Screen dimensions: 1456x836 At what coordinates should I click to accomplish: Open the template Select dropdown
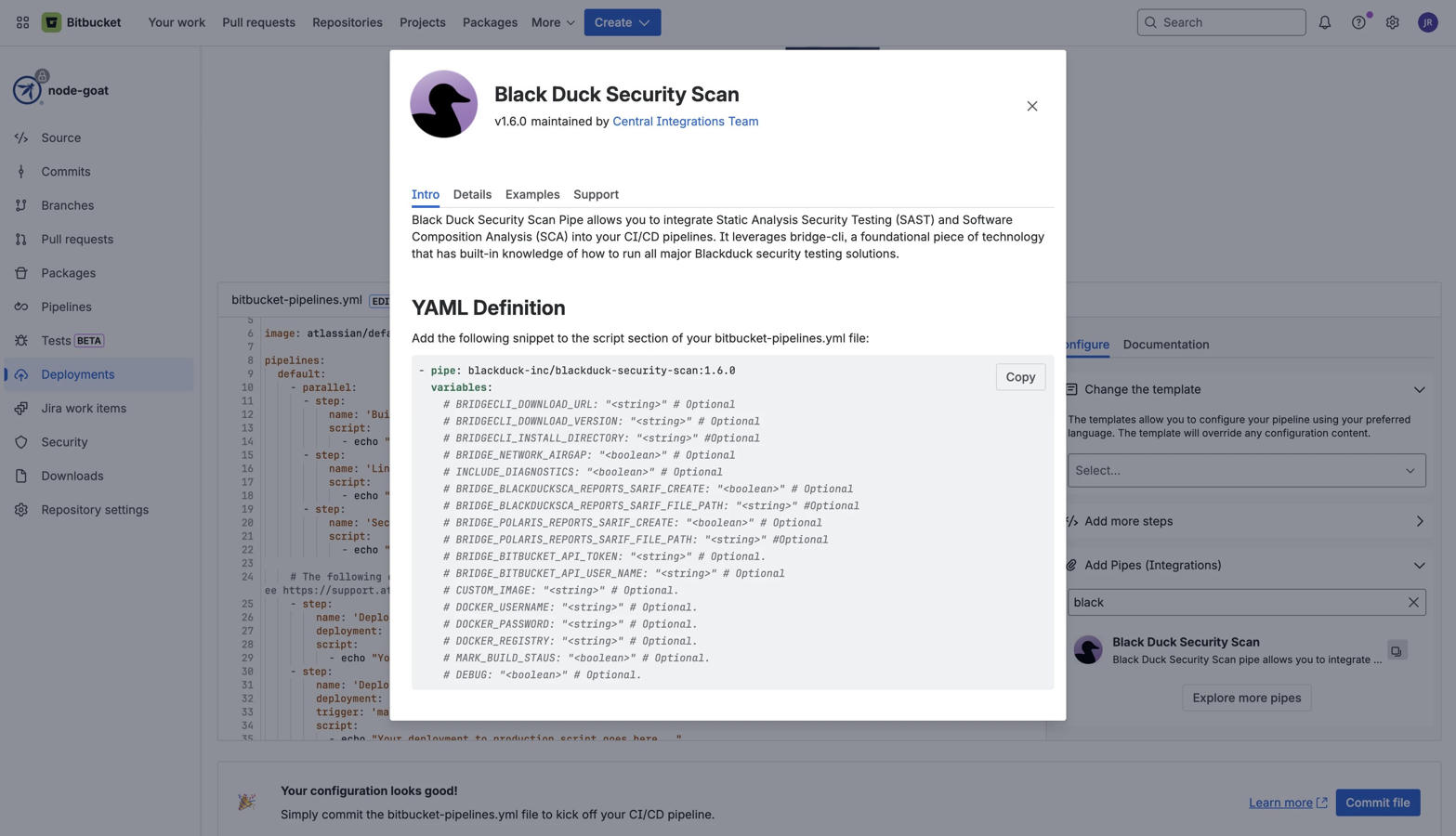[x=1245, y=471]
